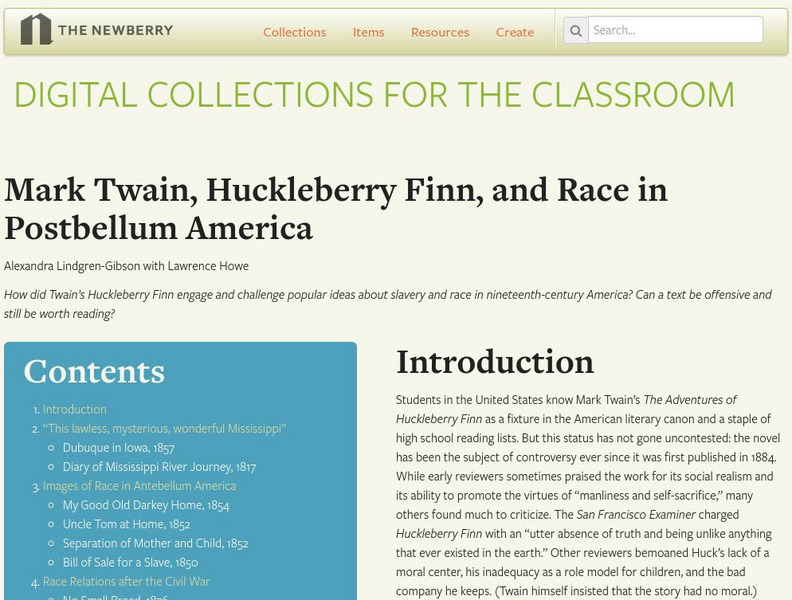
Task: Click author line Alexandra Lindgren-Gibson with Lawrence Howe
Action: click(126, 266)
